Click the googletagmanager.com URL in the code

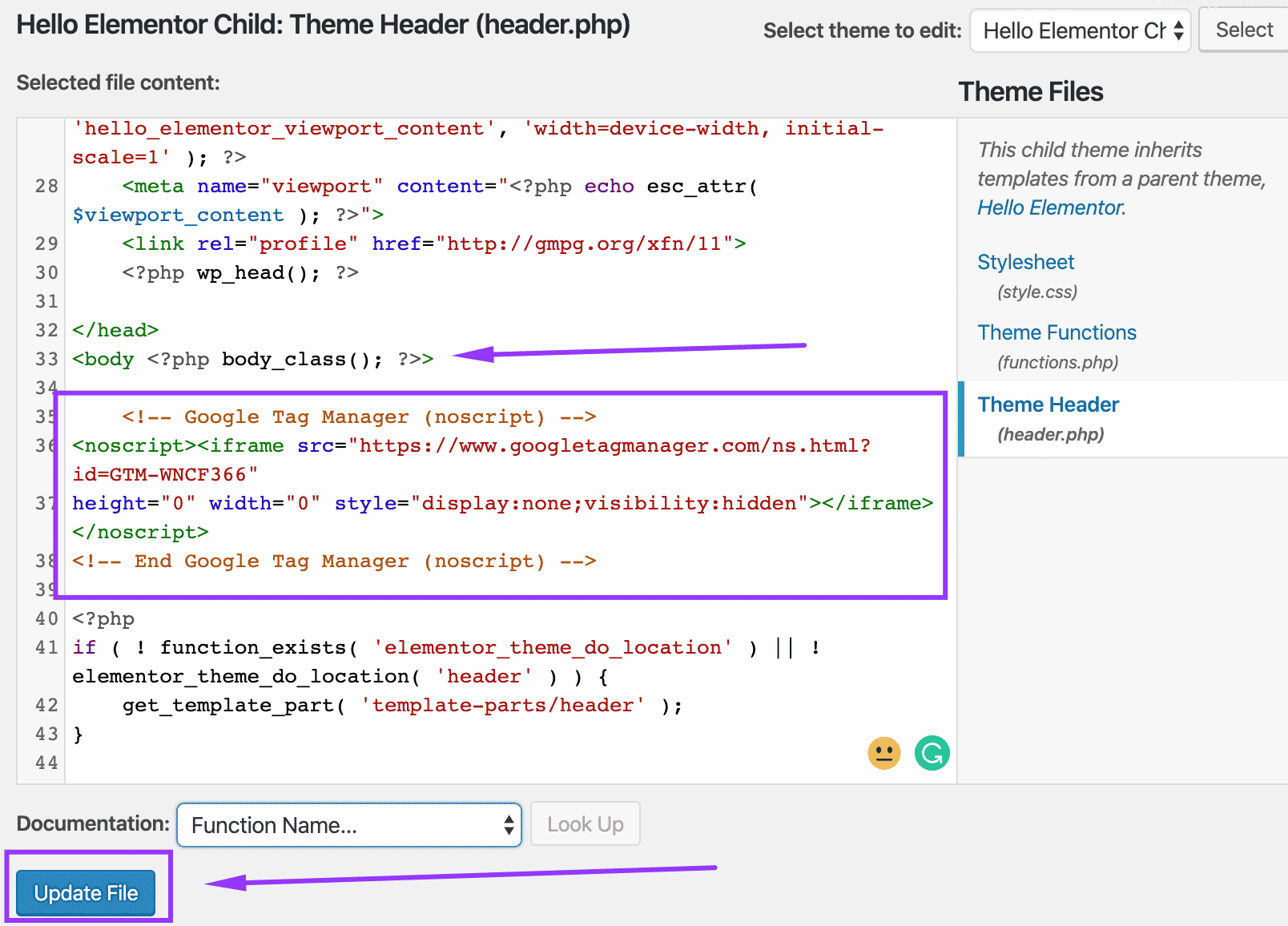pyautogui.click(x=614, y=445)
